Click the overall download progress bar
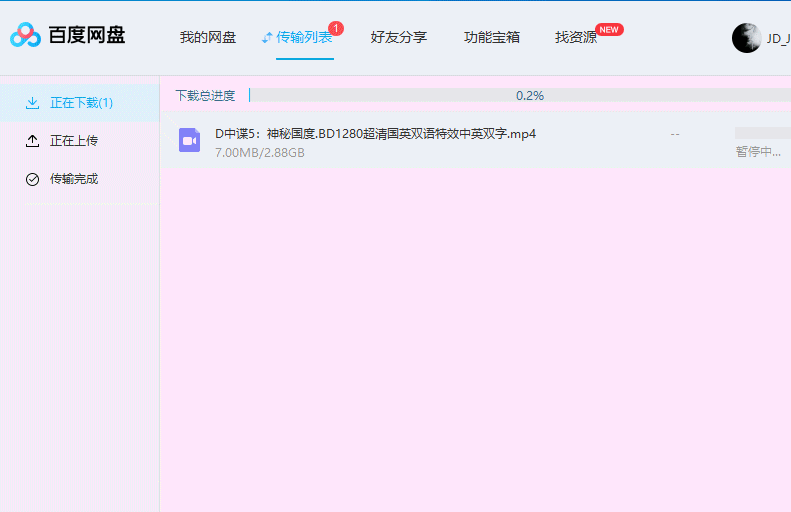The image size is (791, 512). point(520,95)
